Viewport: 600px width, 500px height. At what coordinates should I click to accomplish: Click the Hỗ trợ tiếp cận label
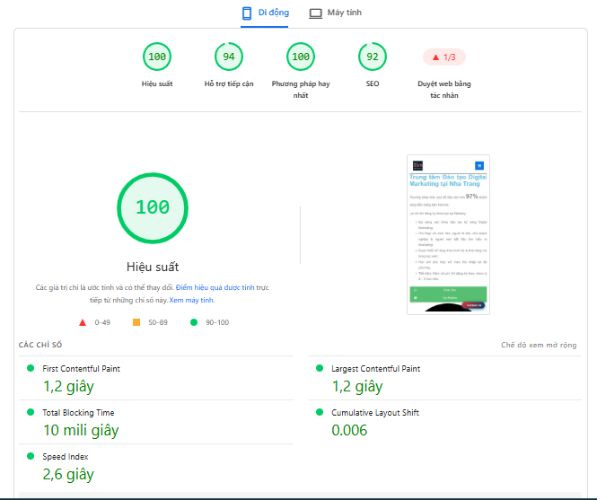[x=229, y=84]
